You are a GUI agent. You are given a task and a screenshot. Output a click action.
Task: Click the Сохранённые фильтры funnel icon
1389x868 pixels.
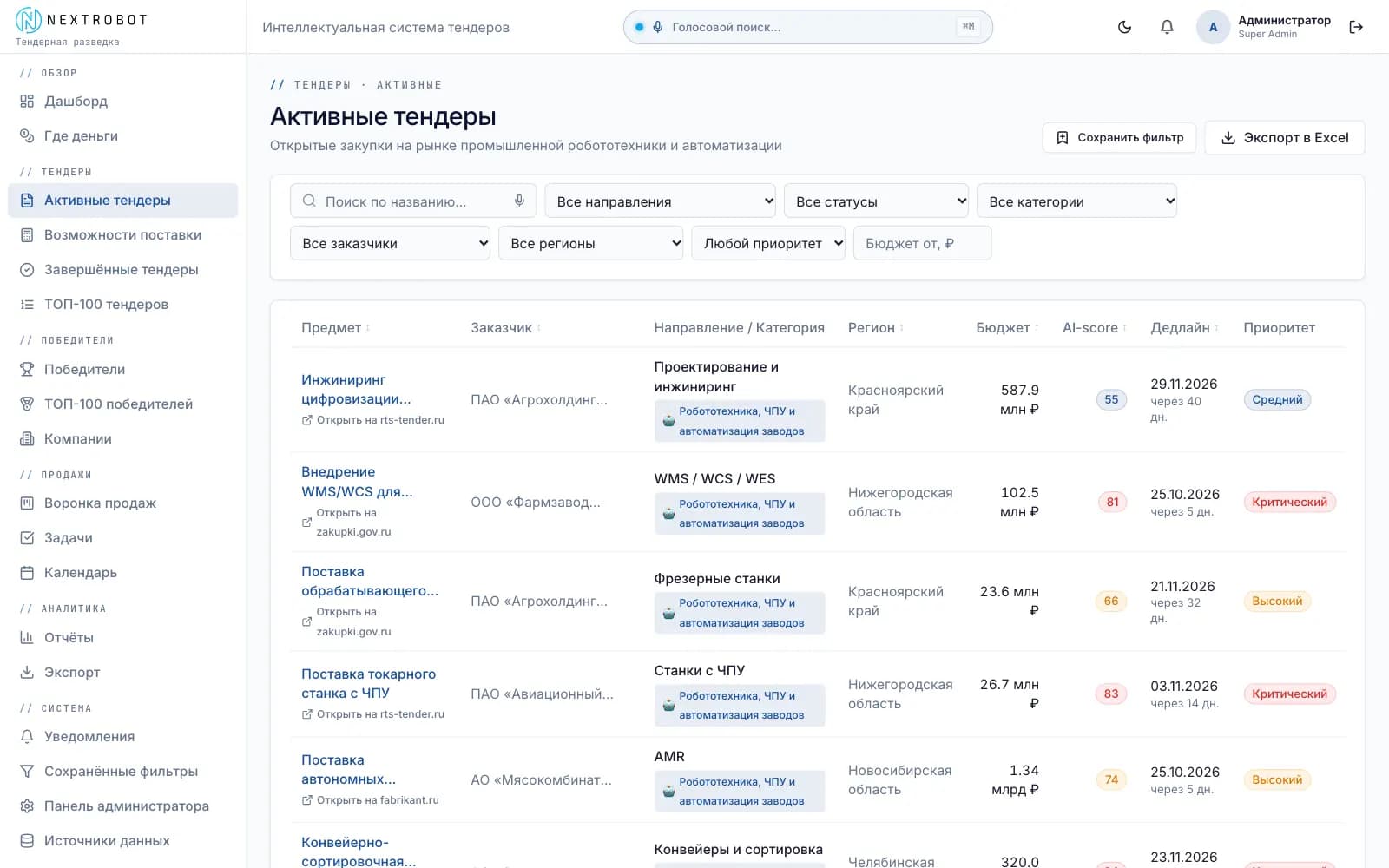[x=27, y=772]
